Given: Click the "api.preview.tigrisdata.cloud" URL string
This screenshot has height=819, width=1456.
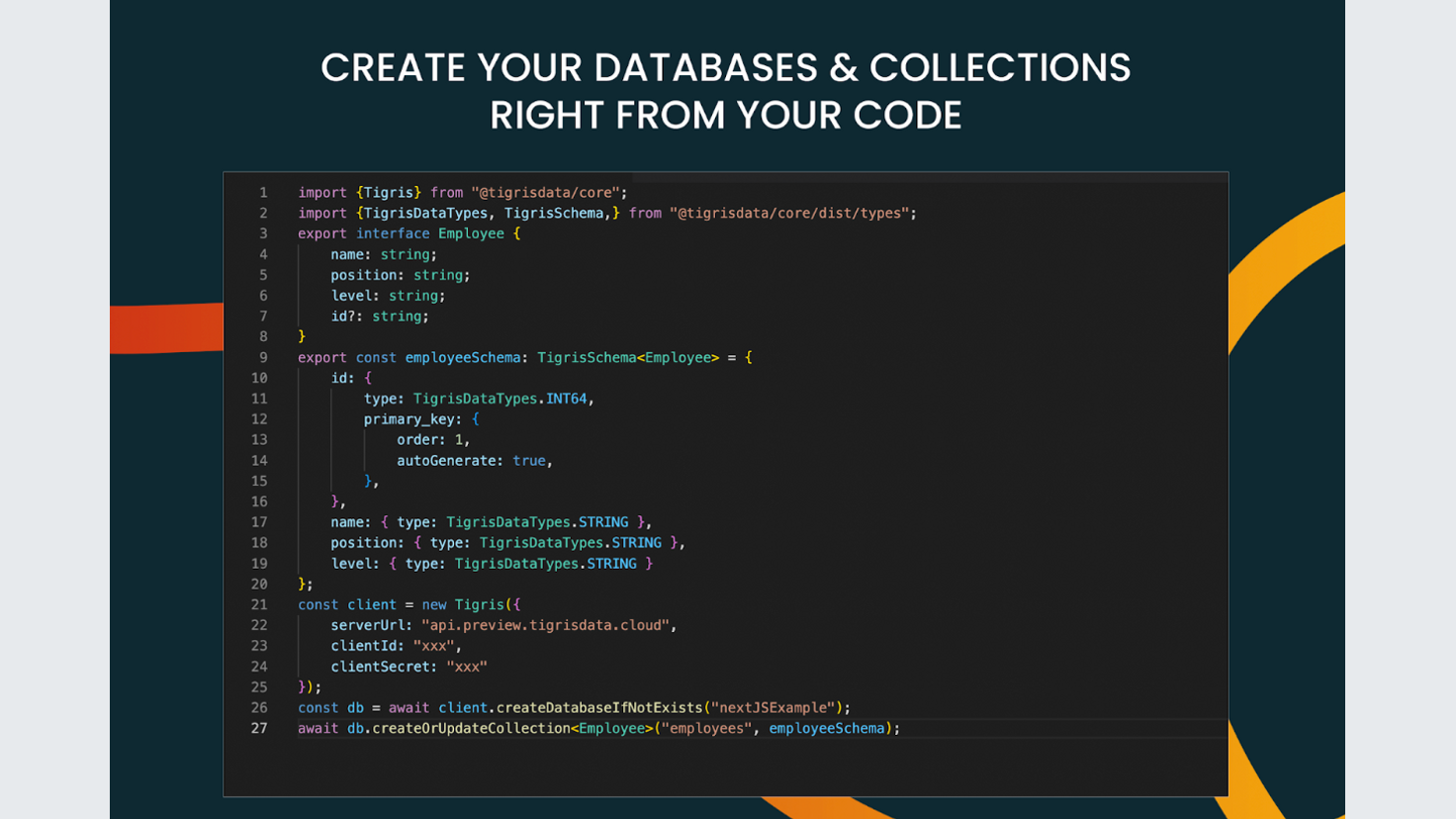Looking at the screenshot, I should pos(545,625).
